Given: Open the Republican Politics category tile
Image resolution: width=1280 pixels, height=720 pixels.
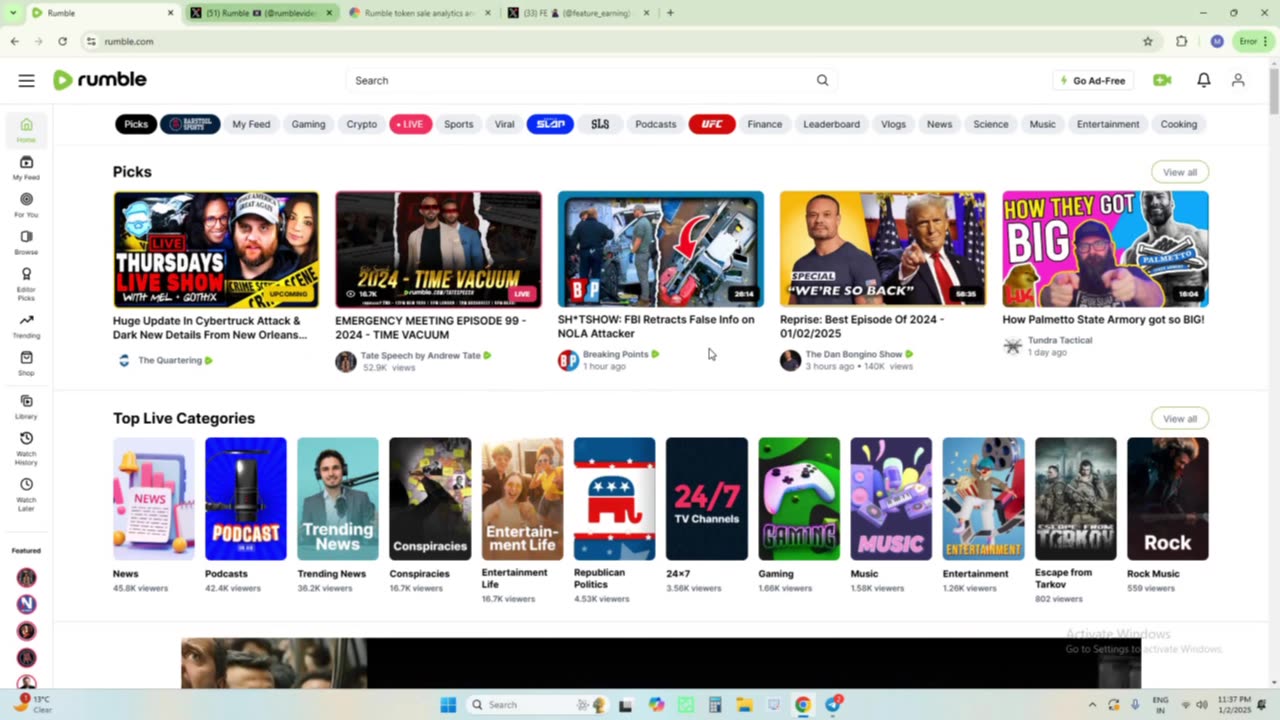Looking at the screenshot, I should [614, 499].
